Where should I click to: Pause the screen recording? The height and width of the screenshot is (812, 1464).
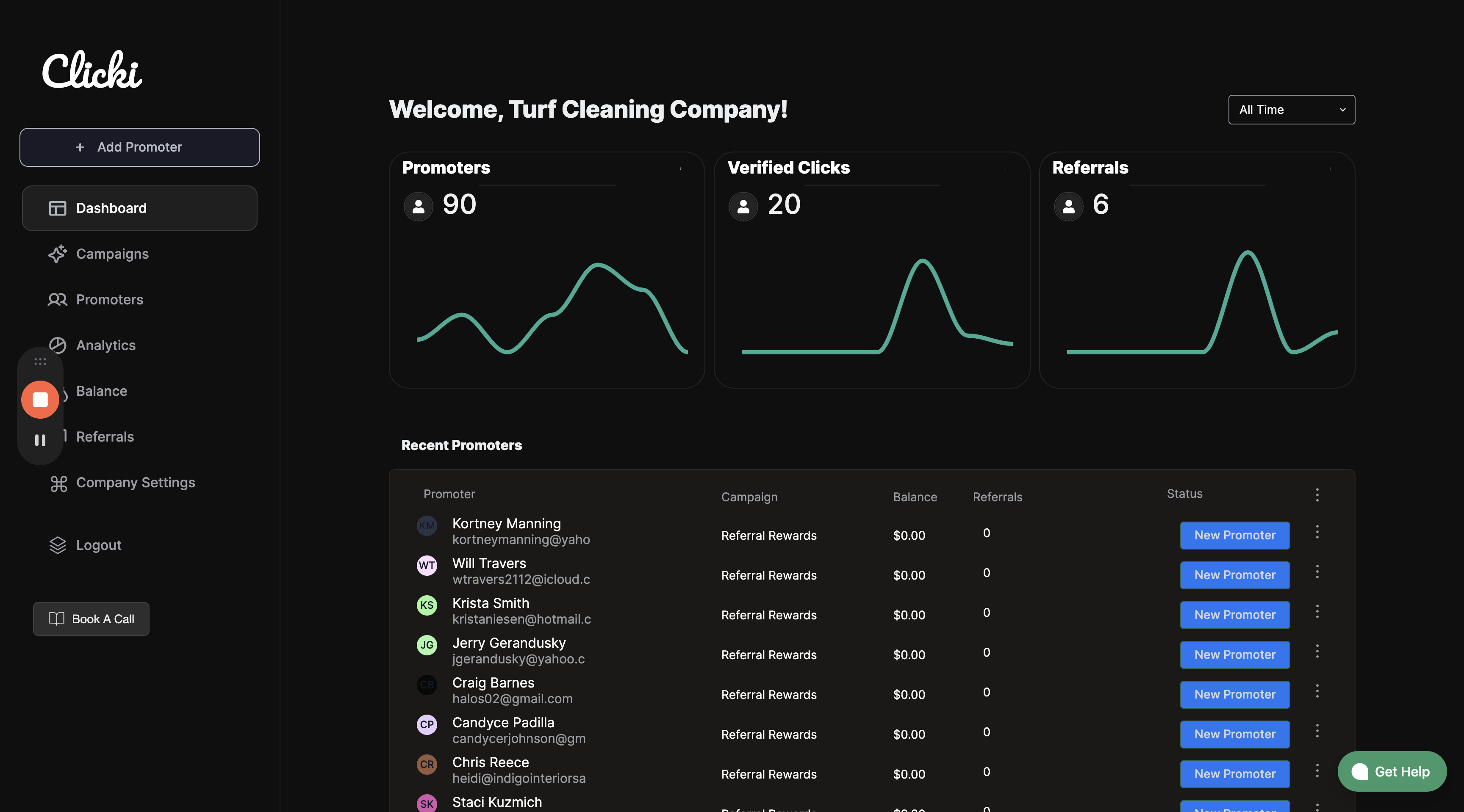pos(40,440)
